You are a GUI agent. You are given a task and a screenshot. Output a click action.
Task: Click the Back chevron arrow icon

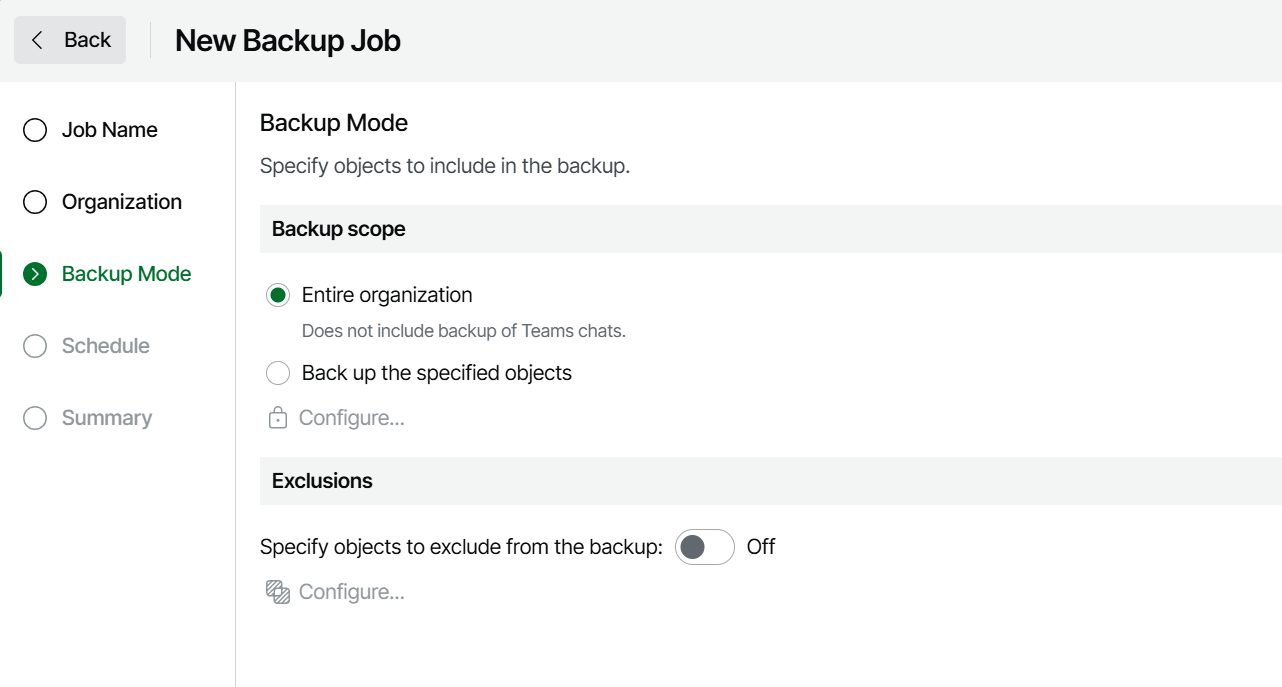click(38, 40)
